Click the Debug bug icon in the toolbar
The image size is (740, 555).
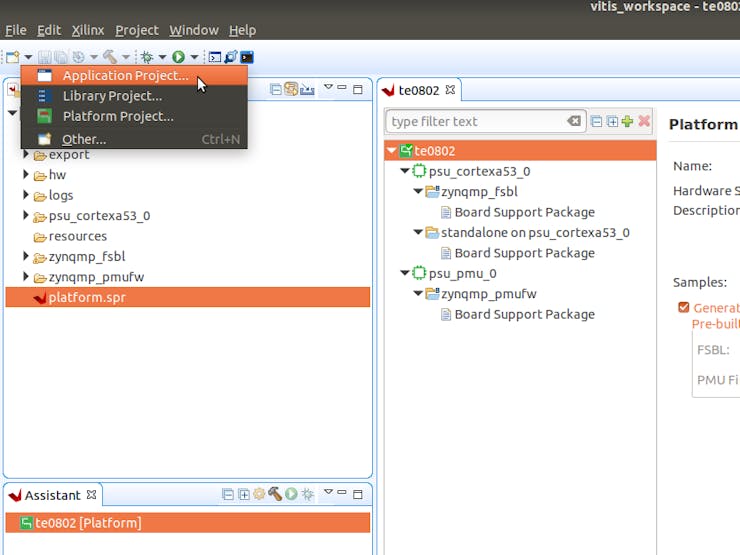click(147, 57)
